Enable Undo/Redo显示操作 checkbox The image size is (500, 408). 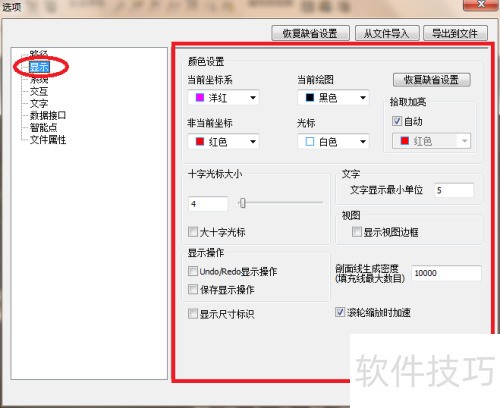coord(193,271)
